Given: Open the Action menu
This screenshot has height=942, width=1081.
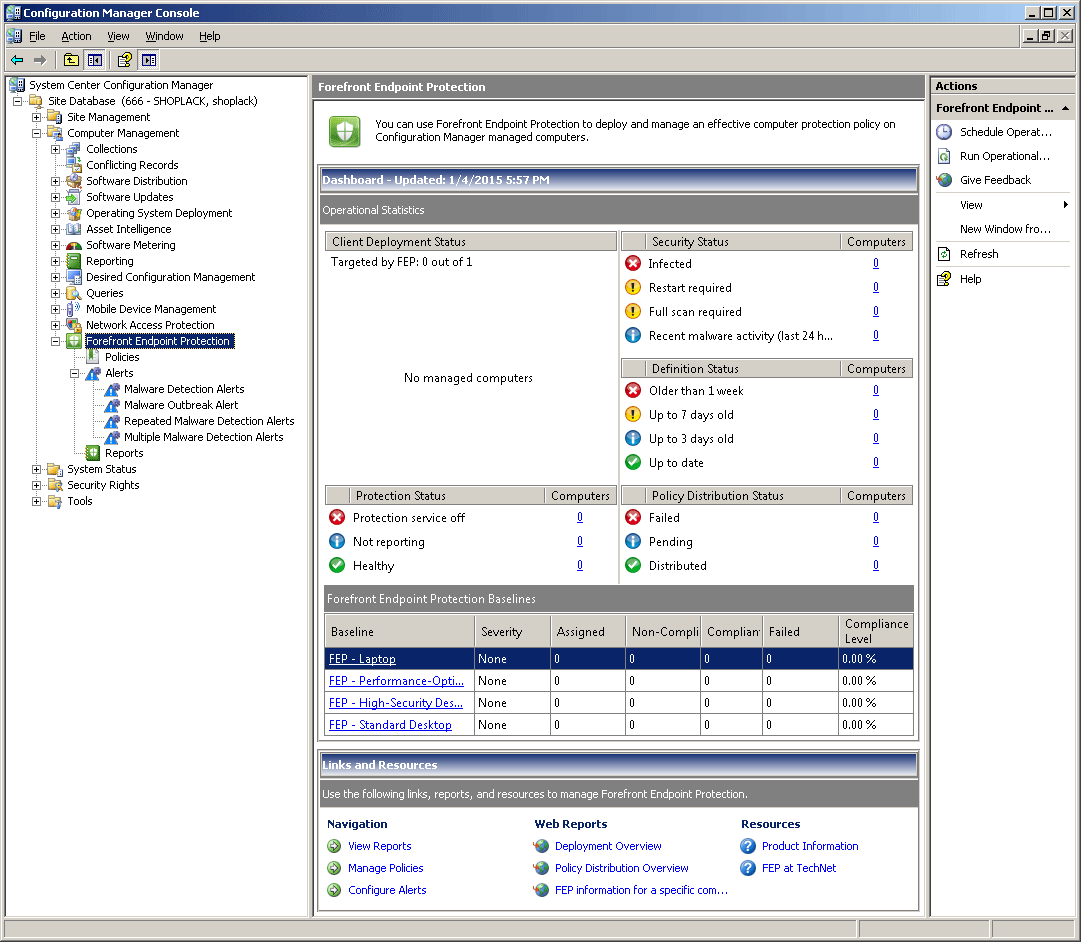Looking at the screenshot, I should point(76,36).
